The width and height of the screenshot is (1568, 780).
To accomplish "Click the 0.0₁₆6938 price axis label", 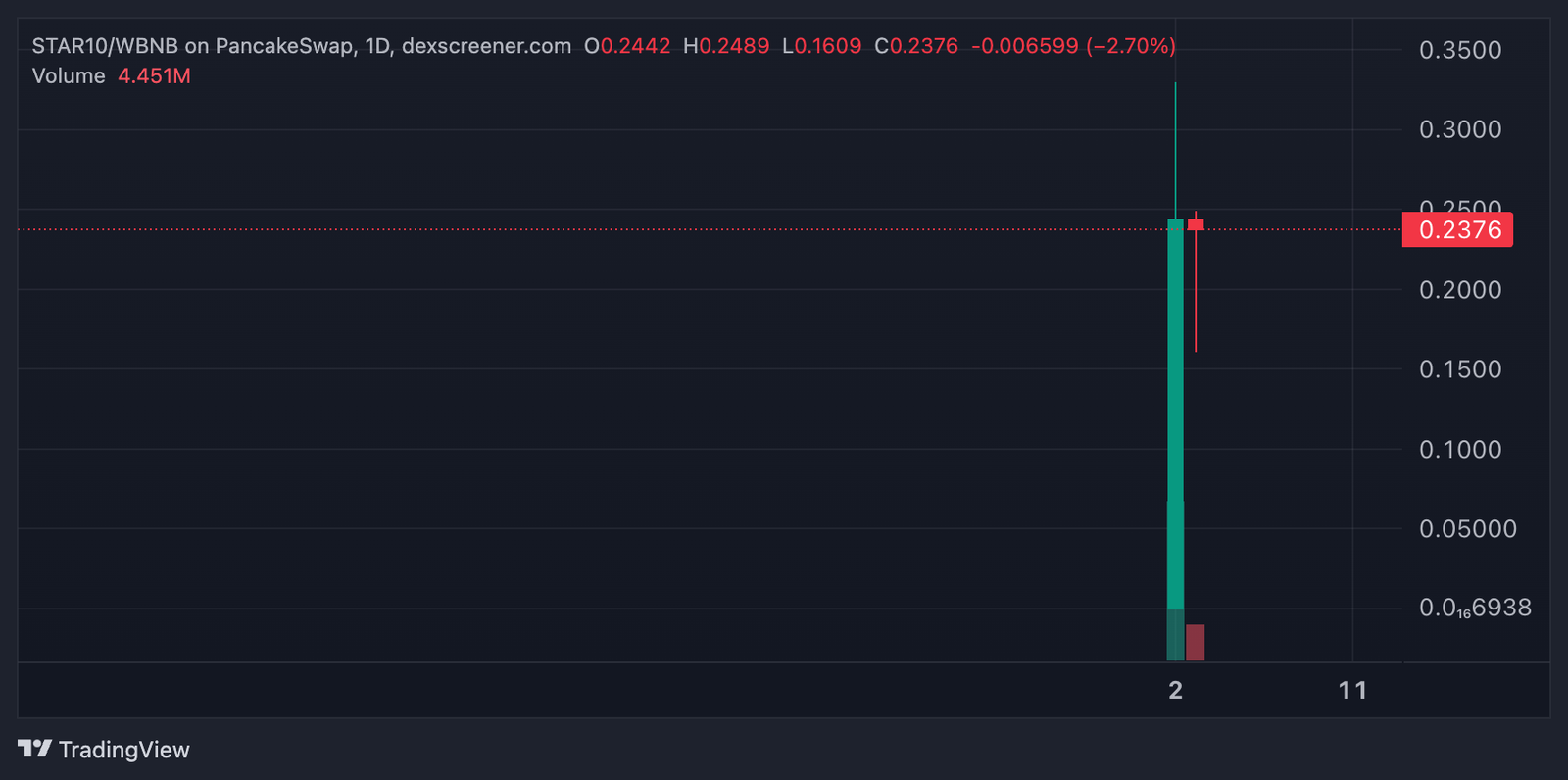I will coord(1475,609).
